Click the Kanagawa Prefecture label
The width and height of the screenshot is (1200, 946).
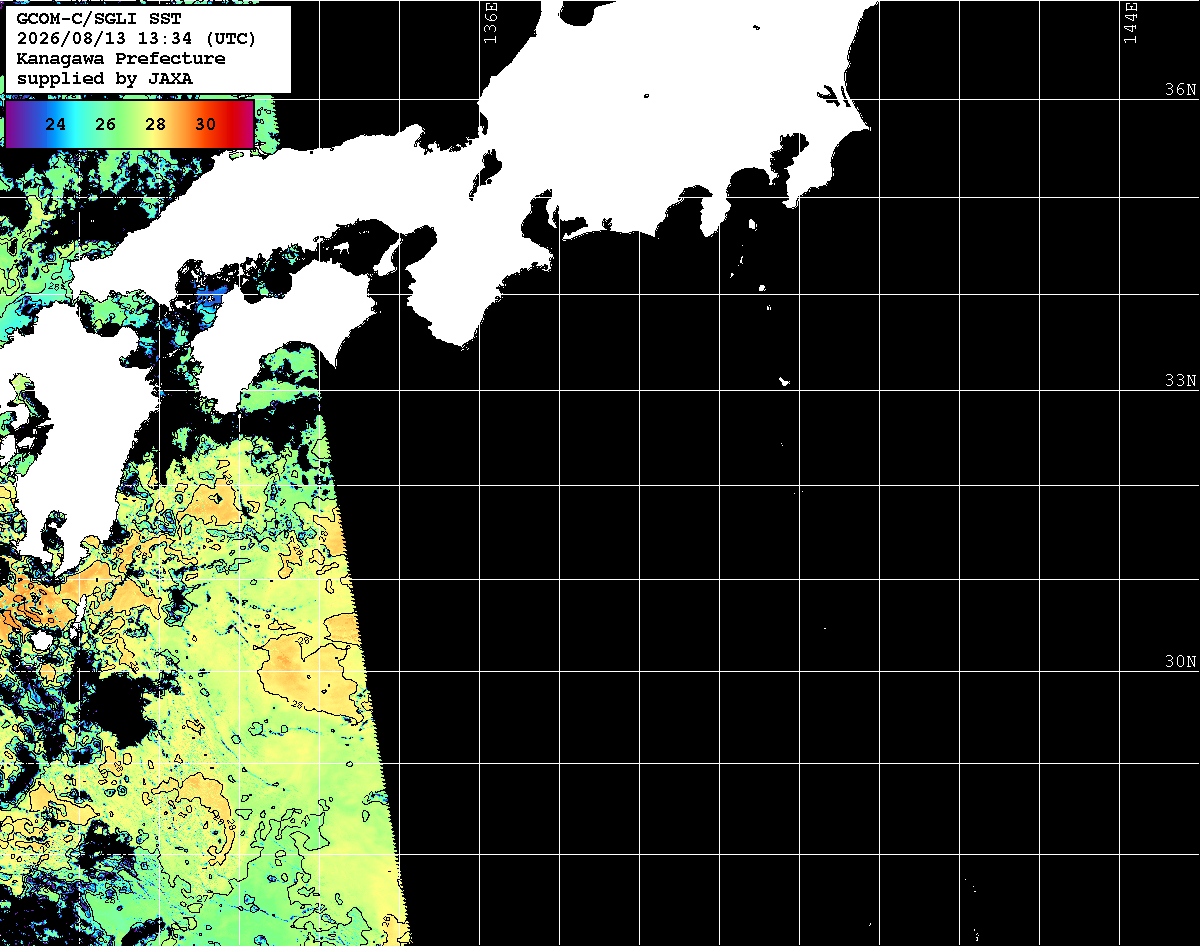coord(121,59)
